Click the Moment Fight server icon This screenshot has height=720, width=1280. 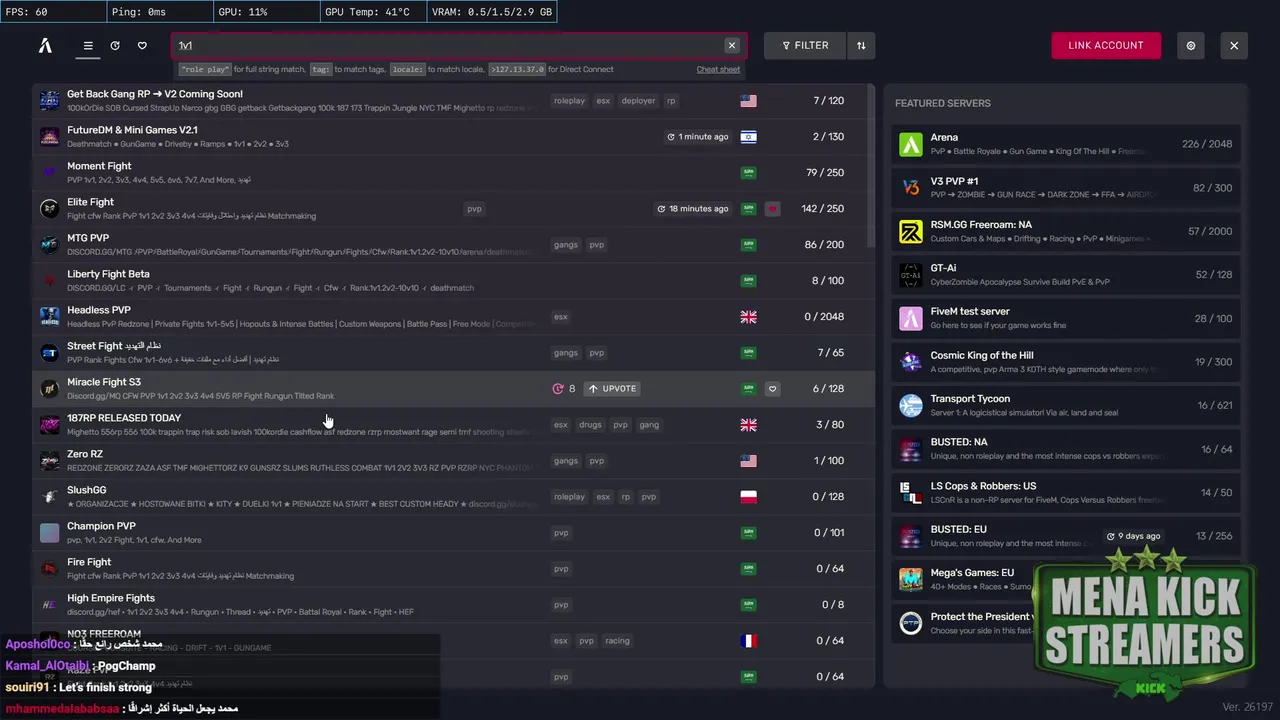point(49,173)
